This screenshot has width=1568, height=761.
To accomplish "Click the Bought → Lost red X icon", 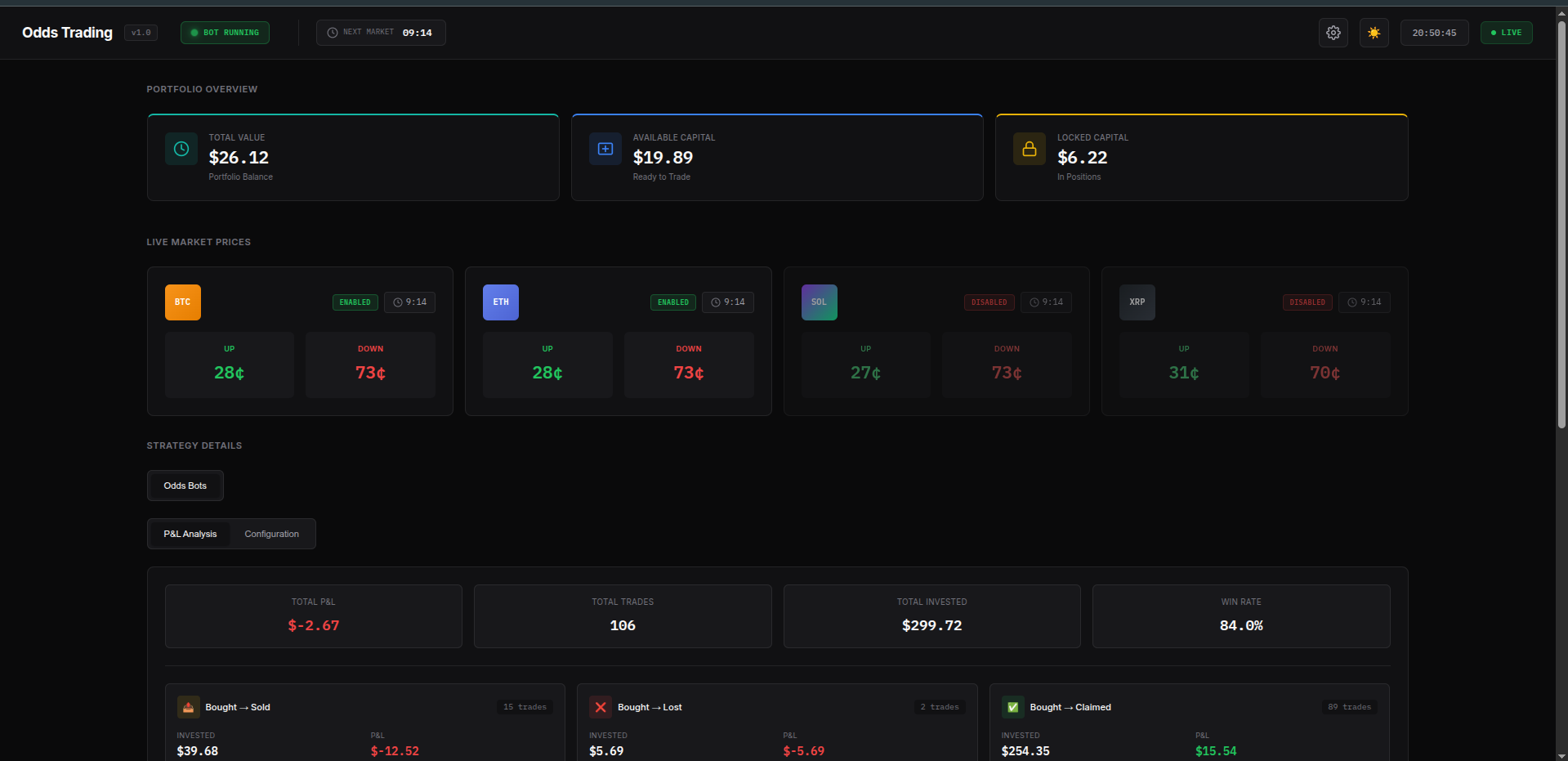I will tap(601, 707).
